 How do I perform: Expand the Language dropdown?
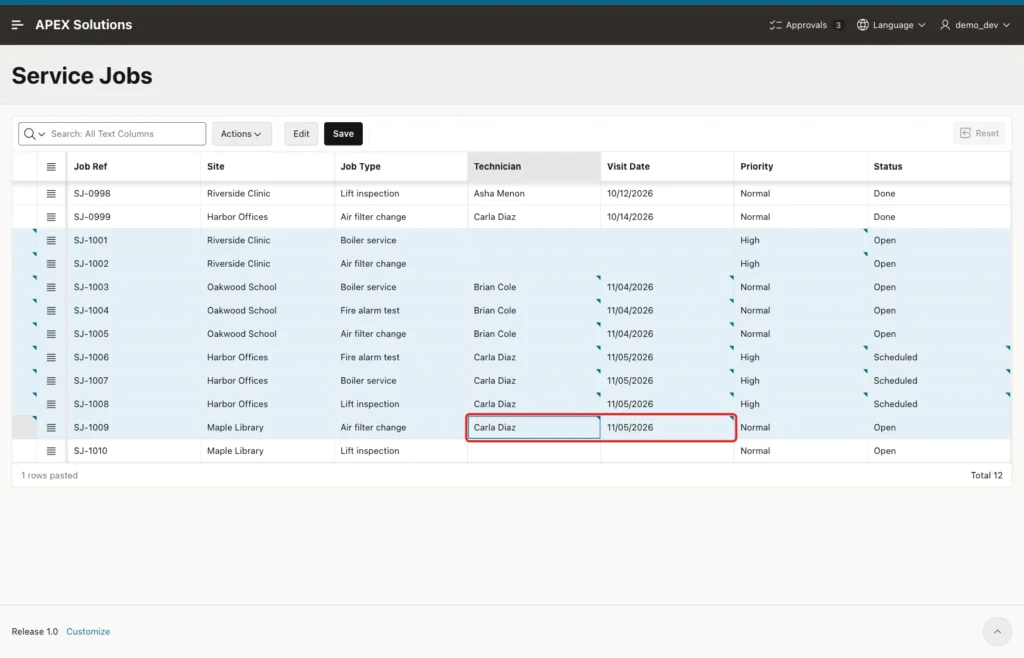(x=891, y=25)
